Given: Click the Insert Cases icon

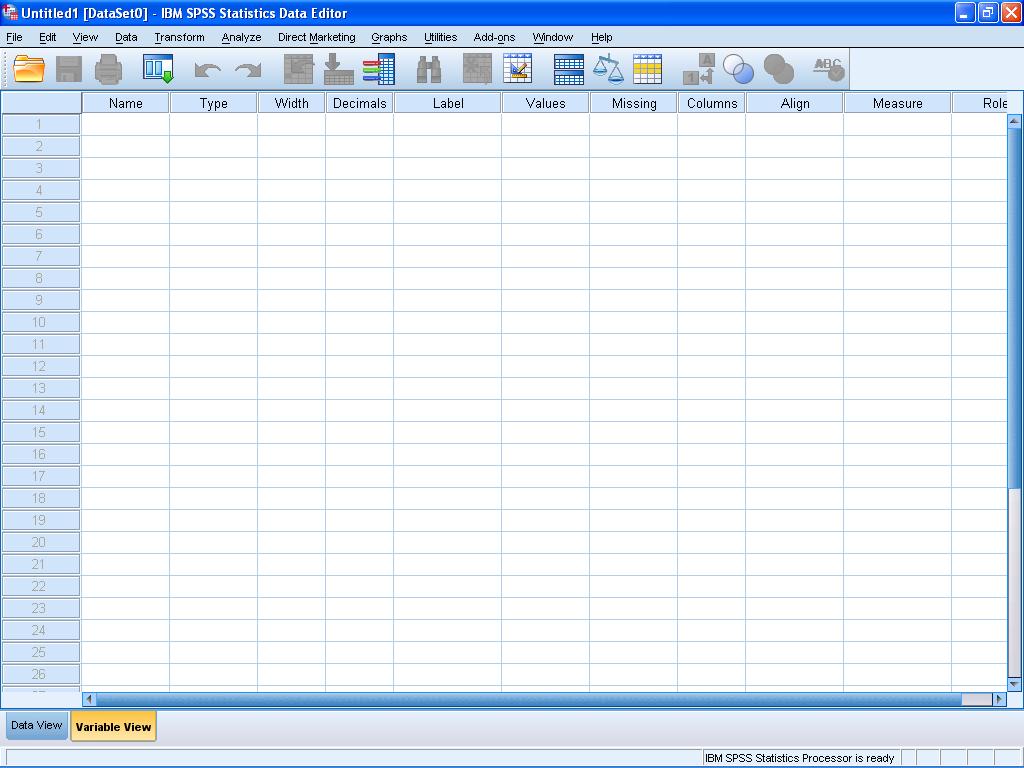Looking at the screenshot, I should click(477, 69).
